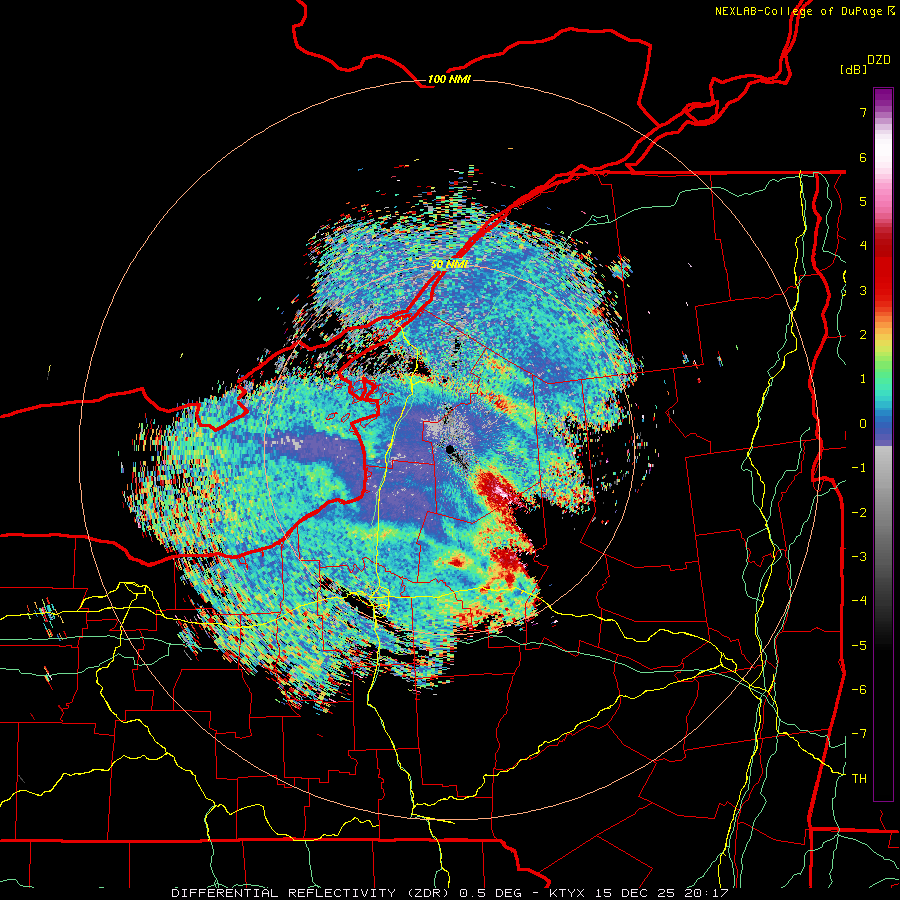Click the 20:17 timestamp in the caption
The height and width of the screenshot is (900, 900).
pyautogui.click(x=707, y=893)
